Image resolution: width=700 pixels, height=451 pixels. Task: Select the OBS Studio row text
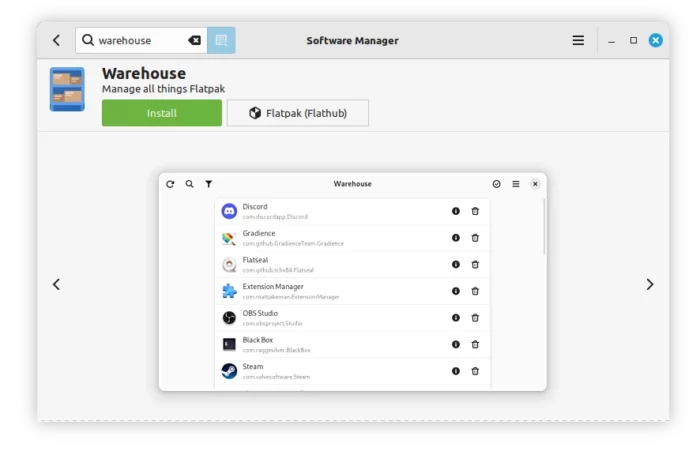(272, 318)
